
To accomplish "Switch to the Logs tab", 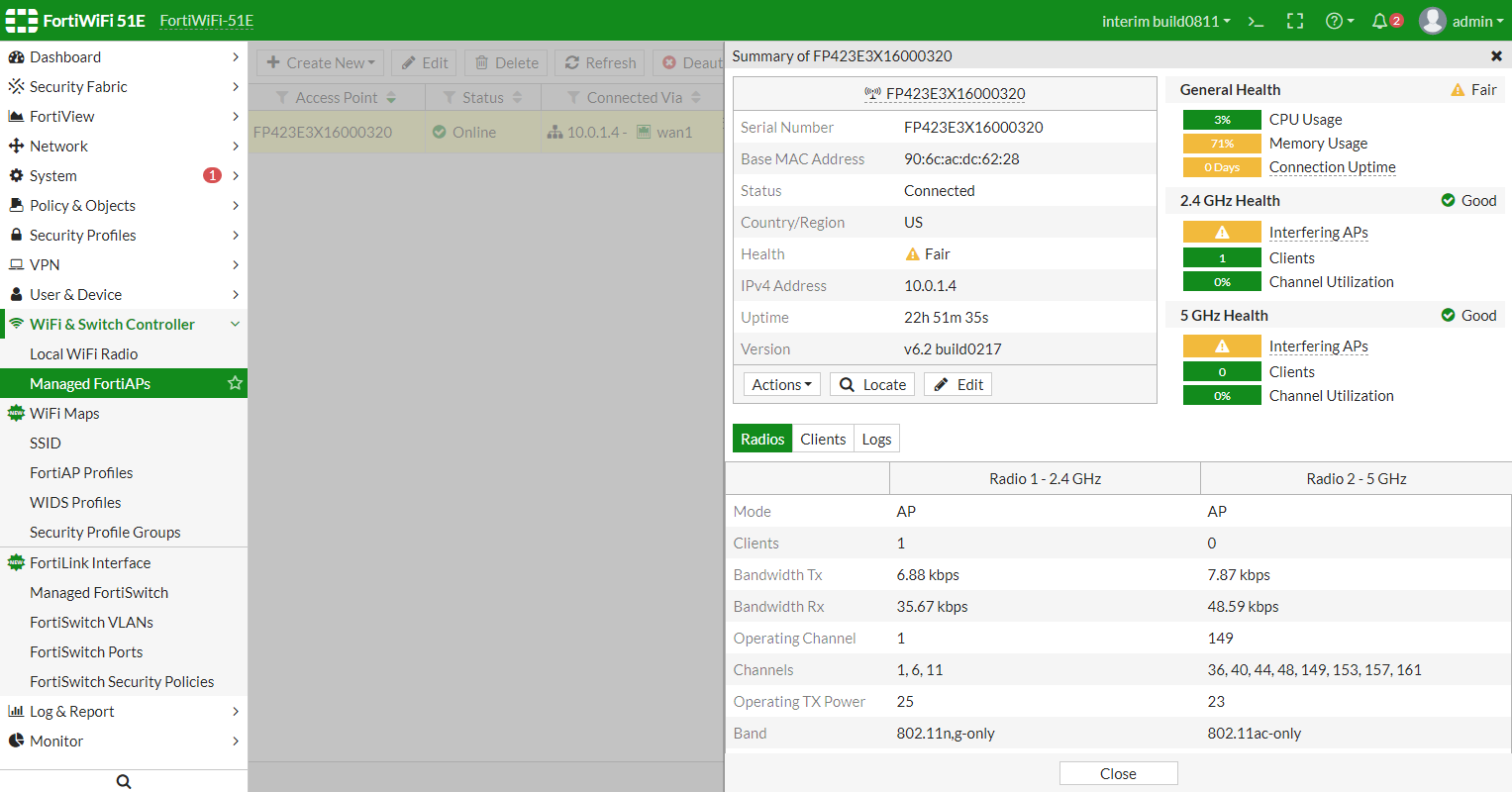I will [876, 439].
